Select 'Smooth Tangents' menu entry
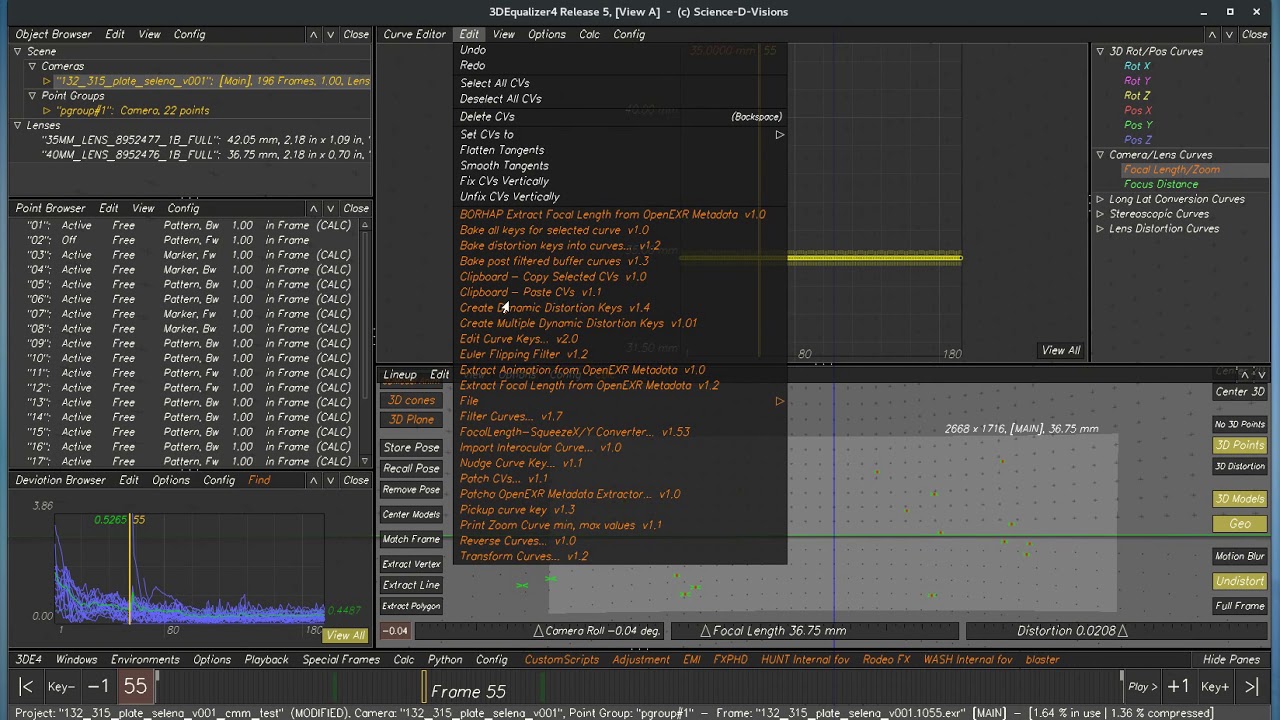The width and height of the screenshot is (1280, 720). [504, 166]
